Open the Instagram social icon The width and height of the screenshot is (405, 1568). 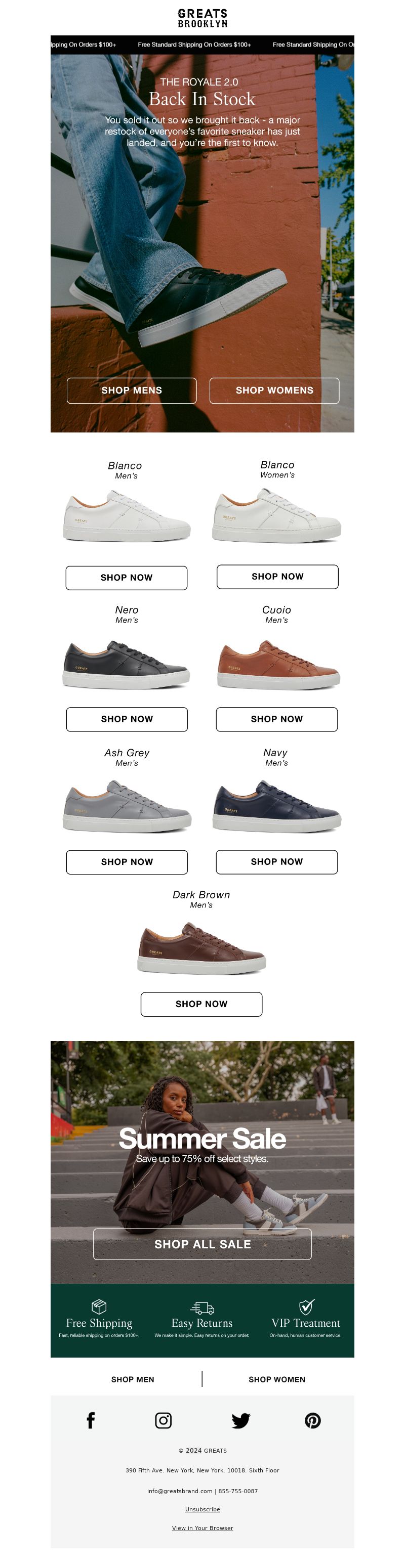click(163, 1420)
